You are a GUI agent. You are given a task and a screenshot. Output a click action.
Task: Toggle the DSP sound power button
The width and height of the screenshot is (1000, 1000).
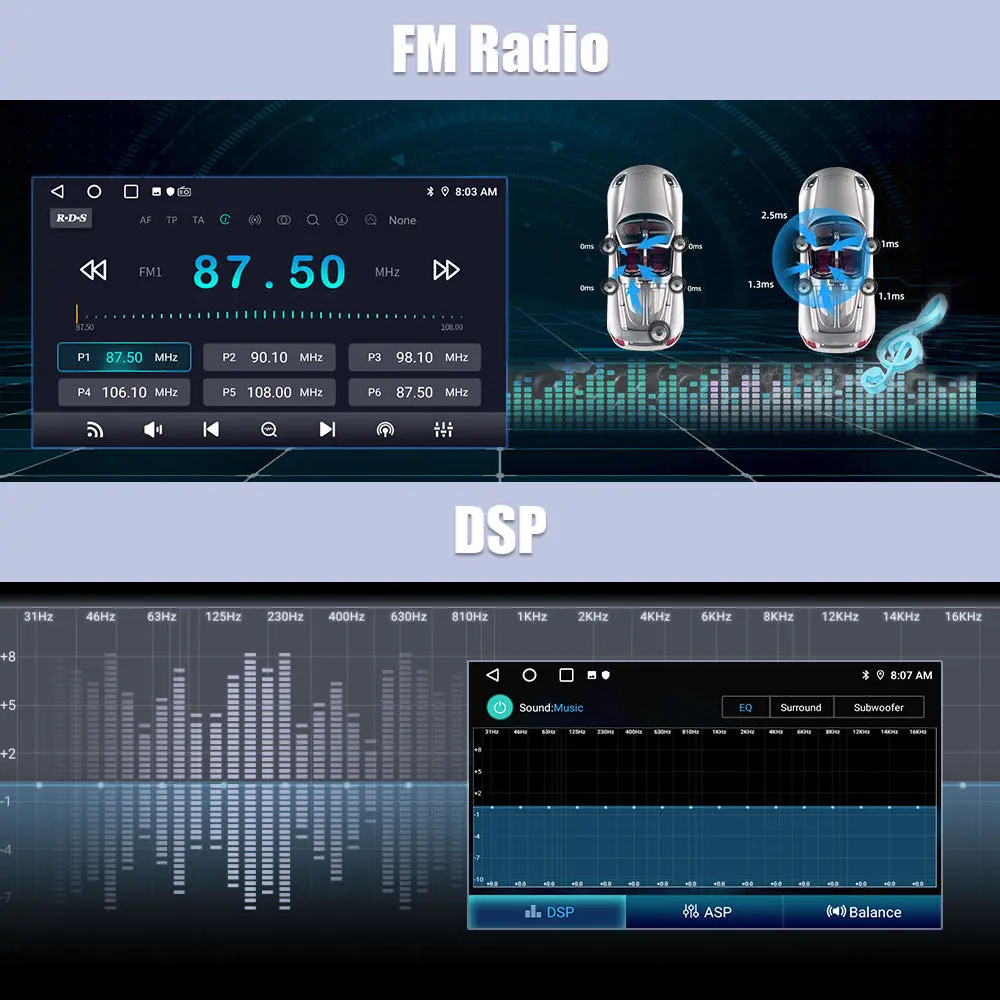pos(499,707)
